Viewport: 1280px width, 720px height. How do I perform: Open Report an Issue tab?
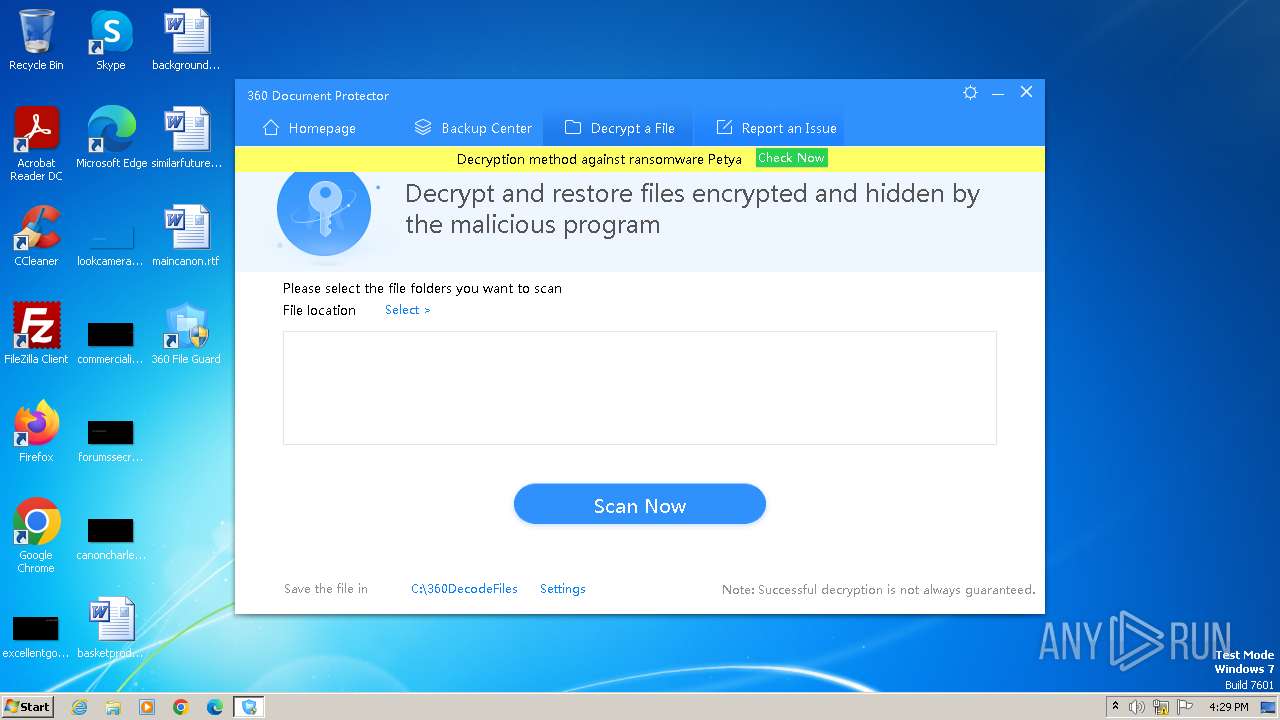coord(776,128)
